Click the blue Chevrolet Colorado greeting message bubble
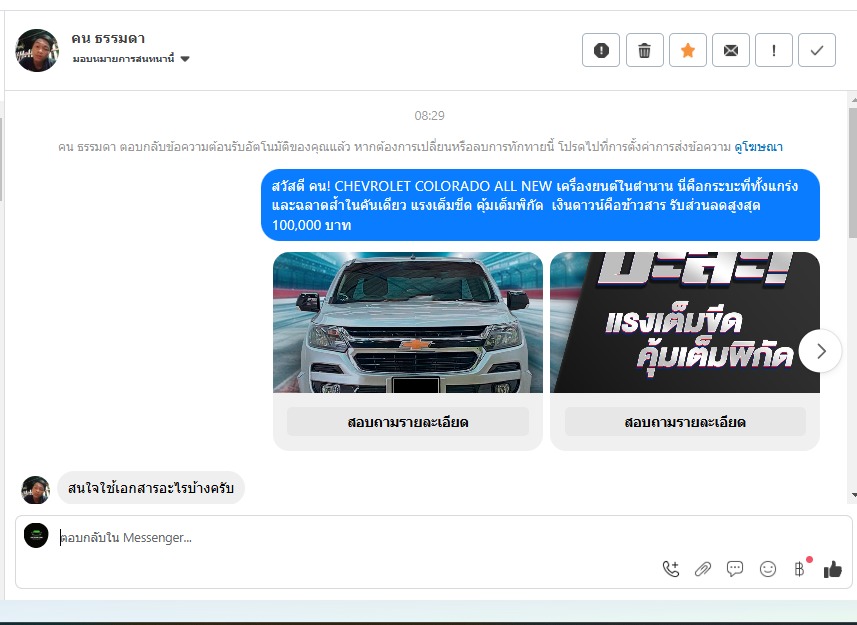857x625 pixels. click(x=541, y=205)
